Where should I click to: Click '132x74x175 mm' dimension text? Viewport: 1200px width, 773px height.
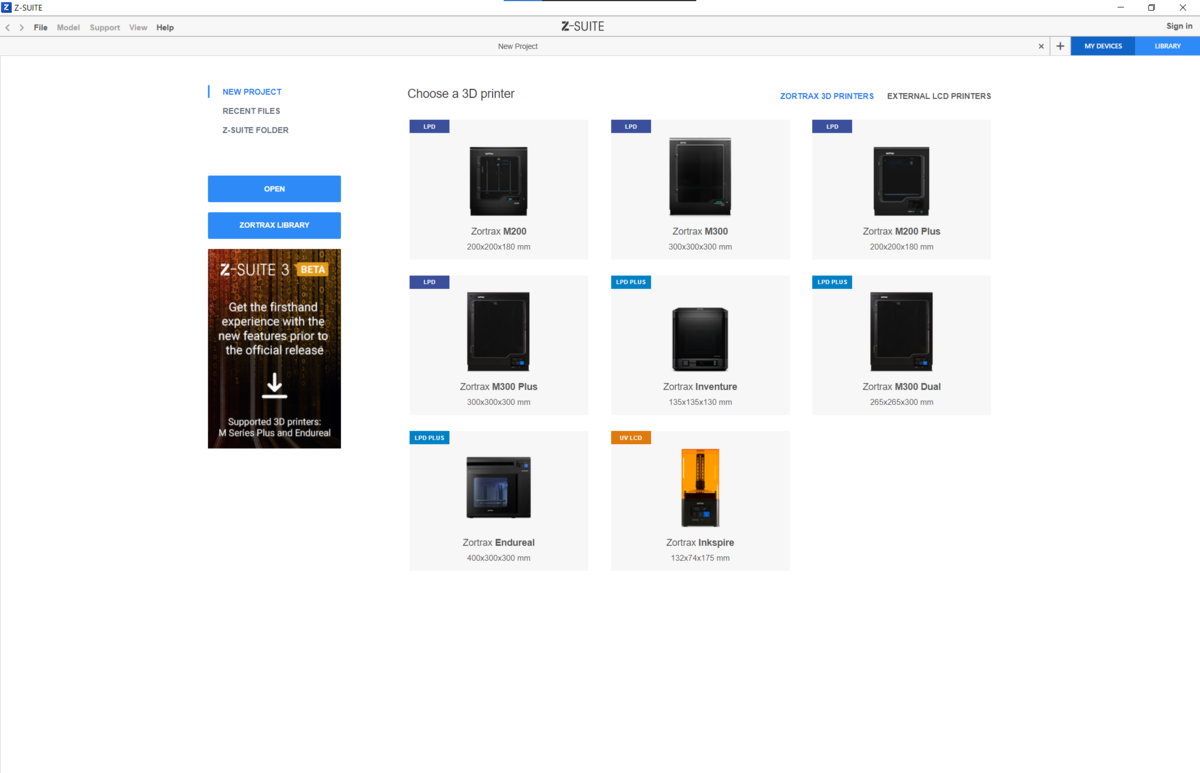700,558
